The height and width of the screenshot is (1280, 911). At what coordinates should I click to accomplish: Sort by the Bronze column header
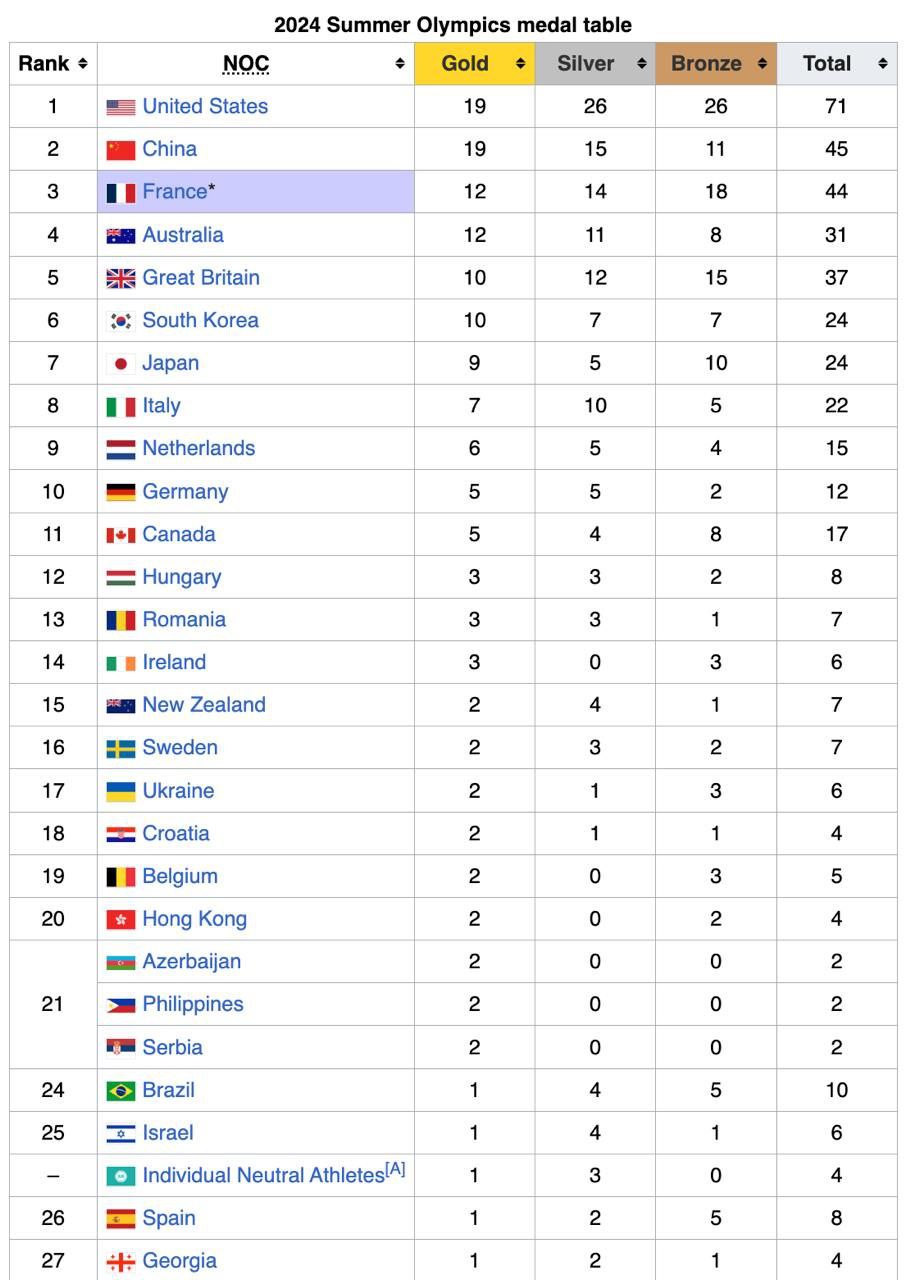point(706,64)
